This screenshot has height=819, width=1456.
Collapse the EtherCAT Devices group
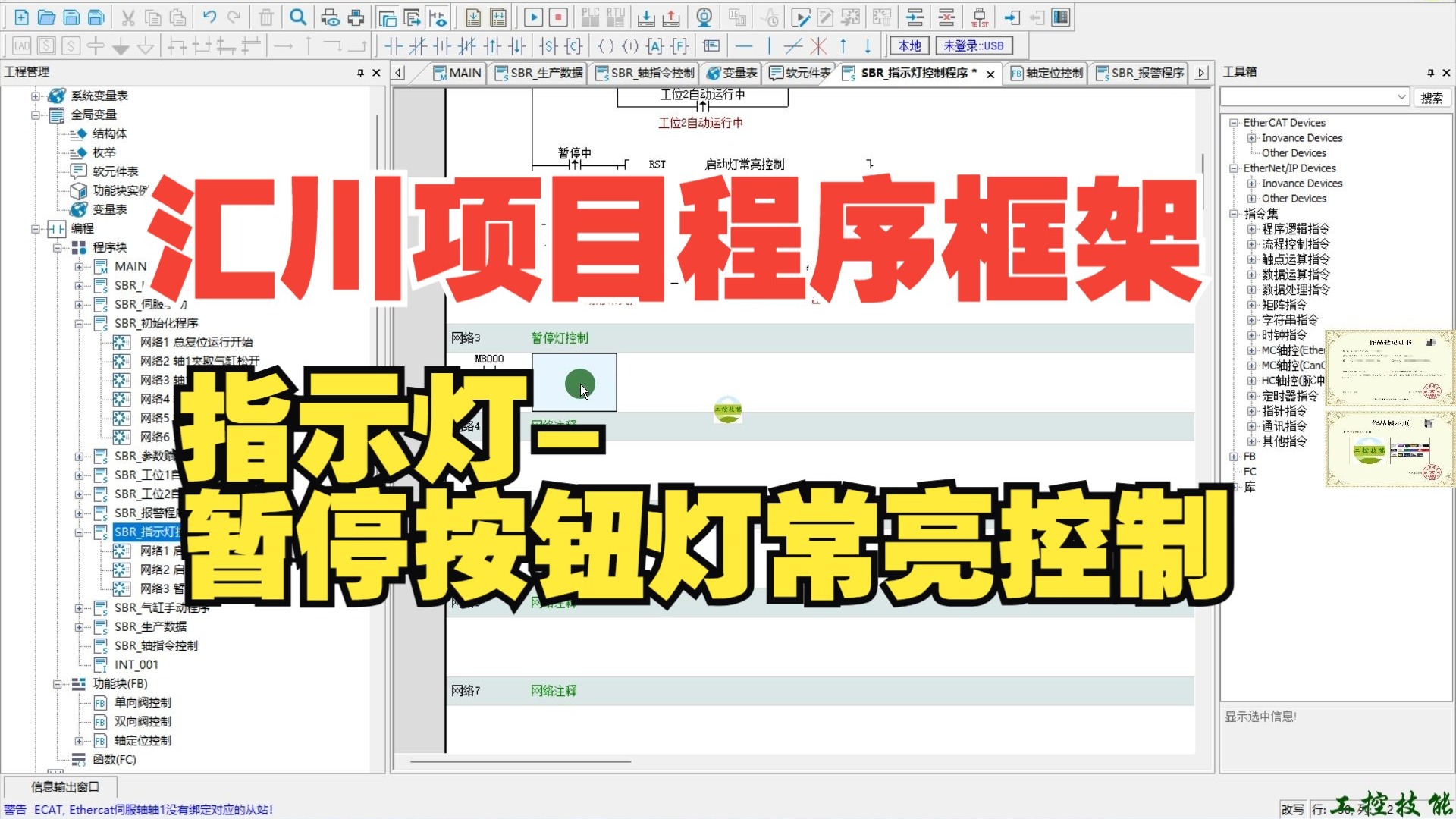point(1234,123)
